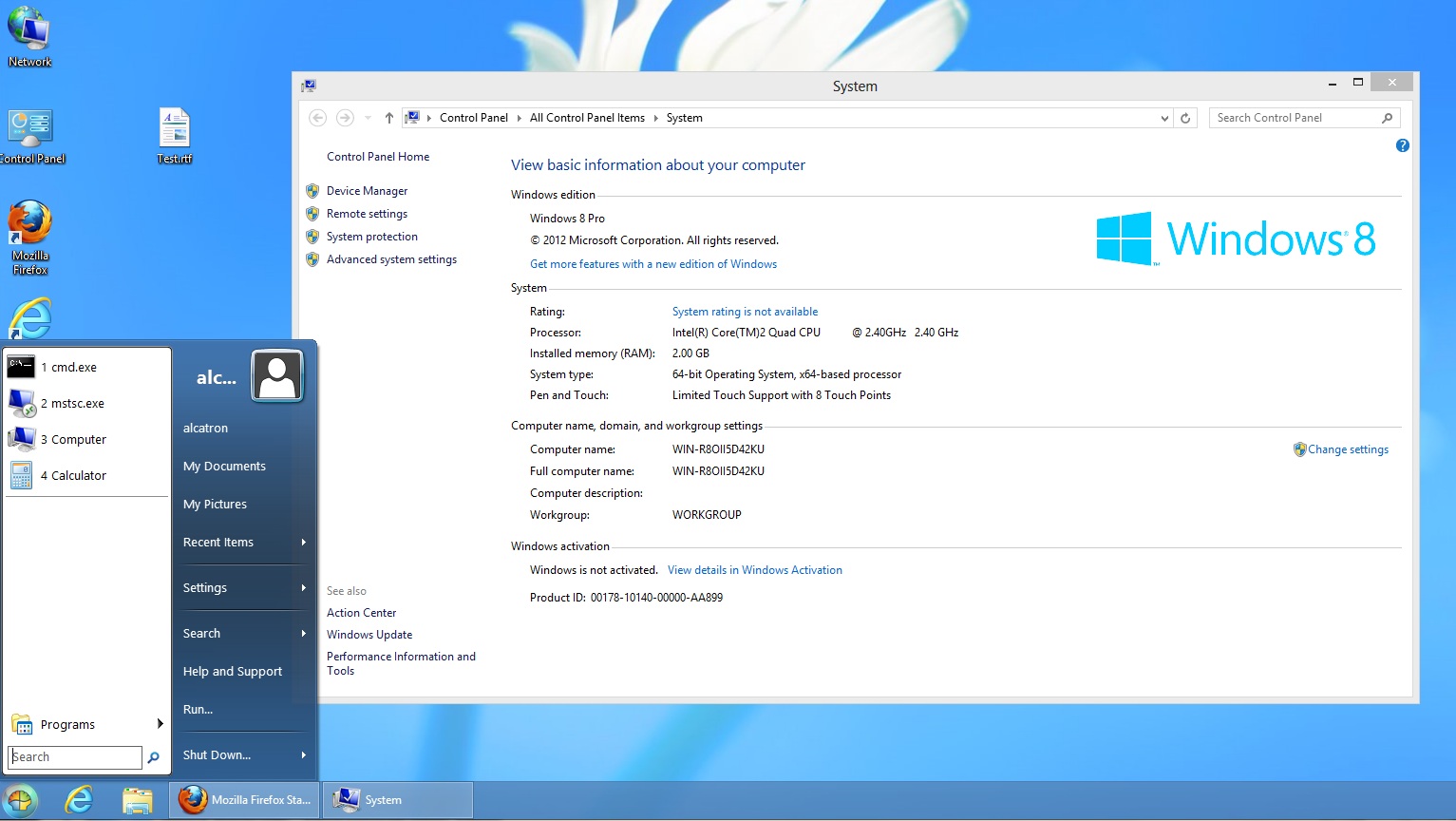Image resolution: width=1456 pixels, height=821 pixels.
Task: Open Advanced system settings
Action: 391,259
